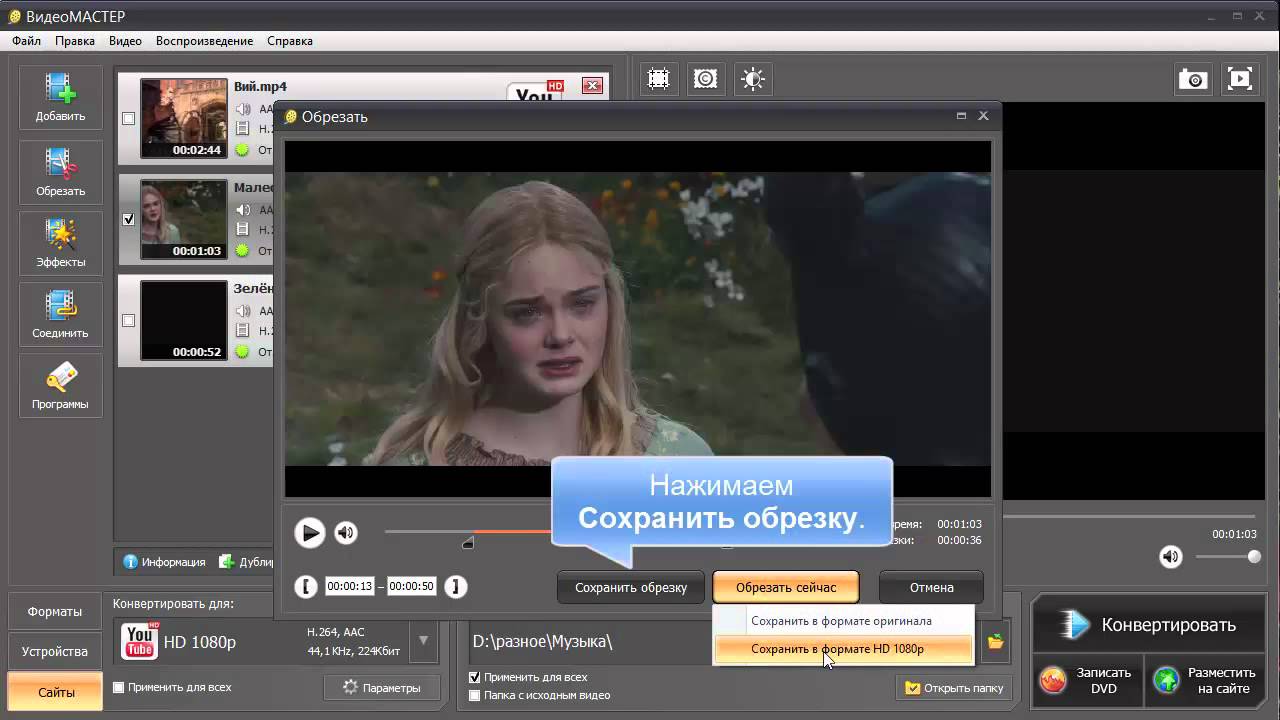
Task: Open the Правка menu
Action: pyautogui.click(x=75, y=41)
